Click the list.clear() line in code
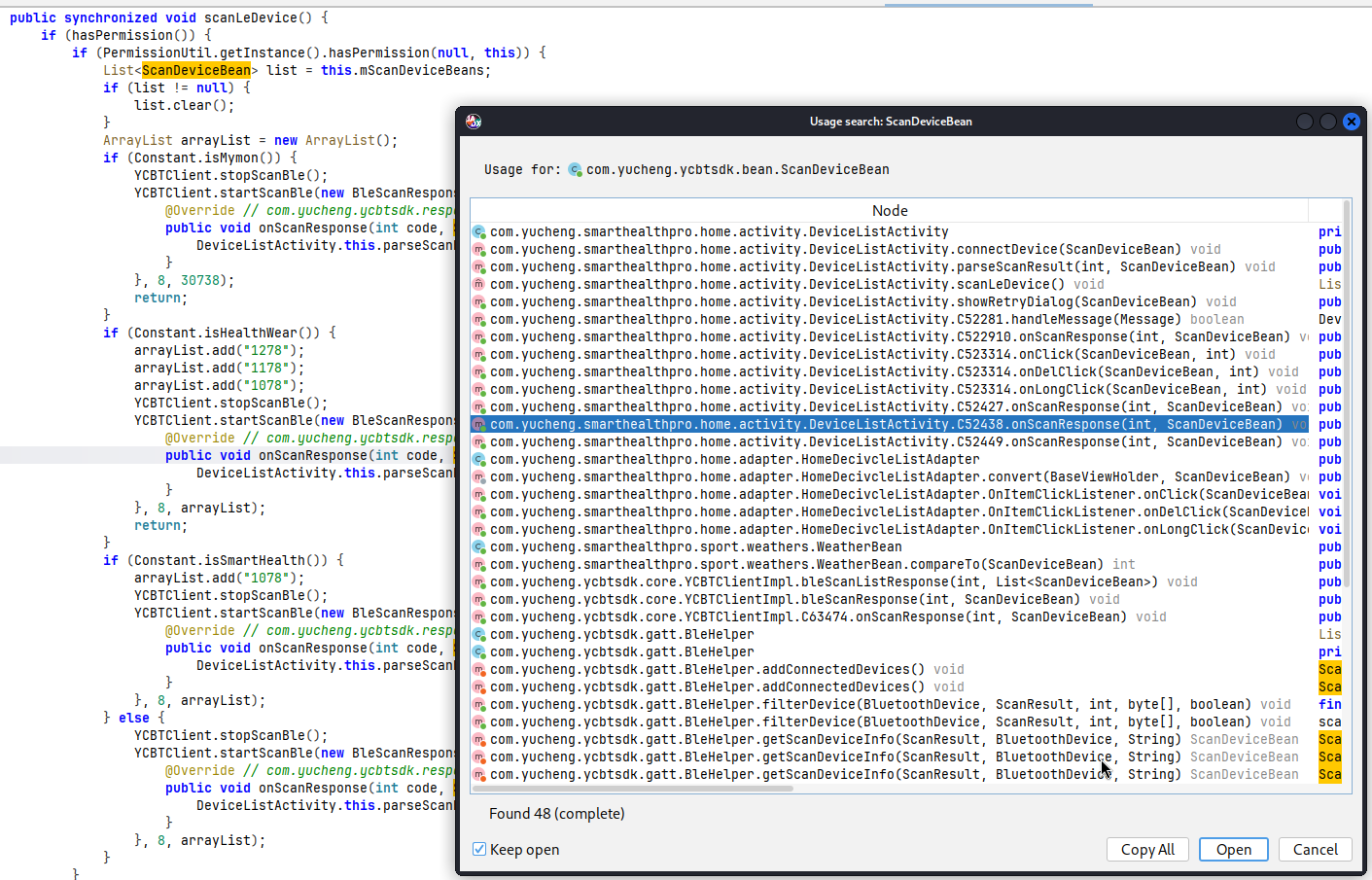Image resolution: width=1372 pixels, height=880 pixels. click(185, 105)
